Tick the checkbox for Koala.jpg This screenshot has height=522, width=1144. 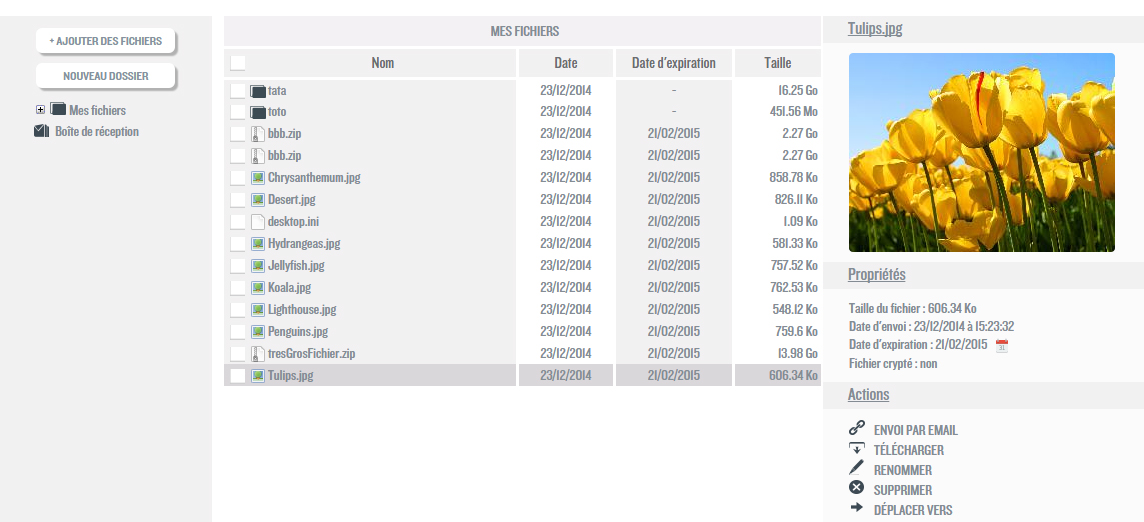(x=237, y=288)
